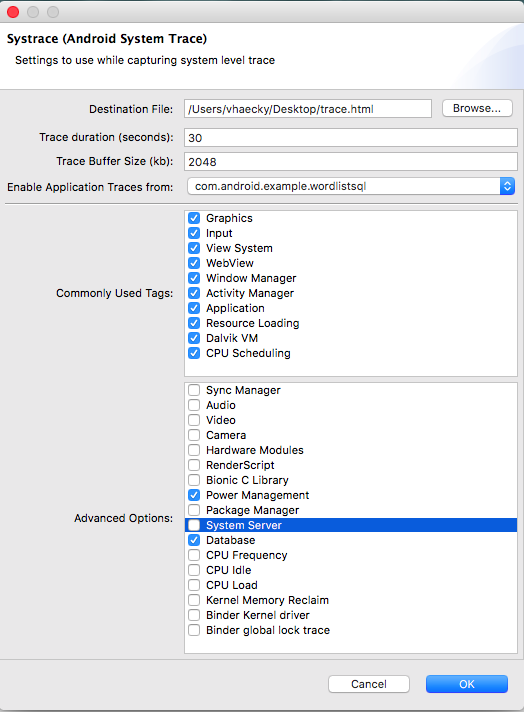Screen dimensions: 524x712
Task: Enable CPU Frequency tracing
Action: coord(194,555)
